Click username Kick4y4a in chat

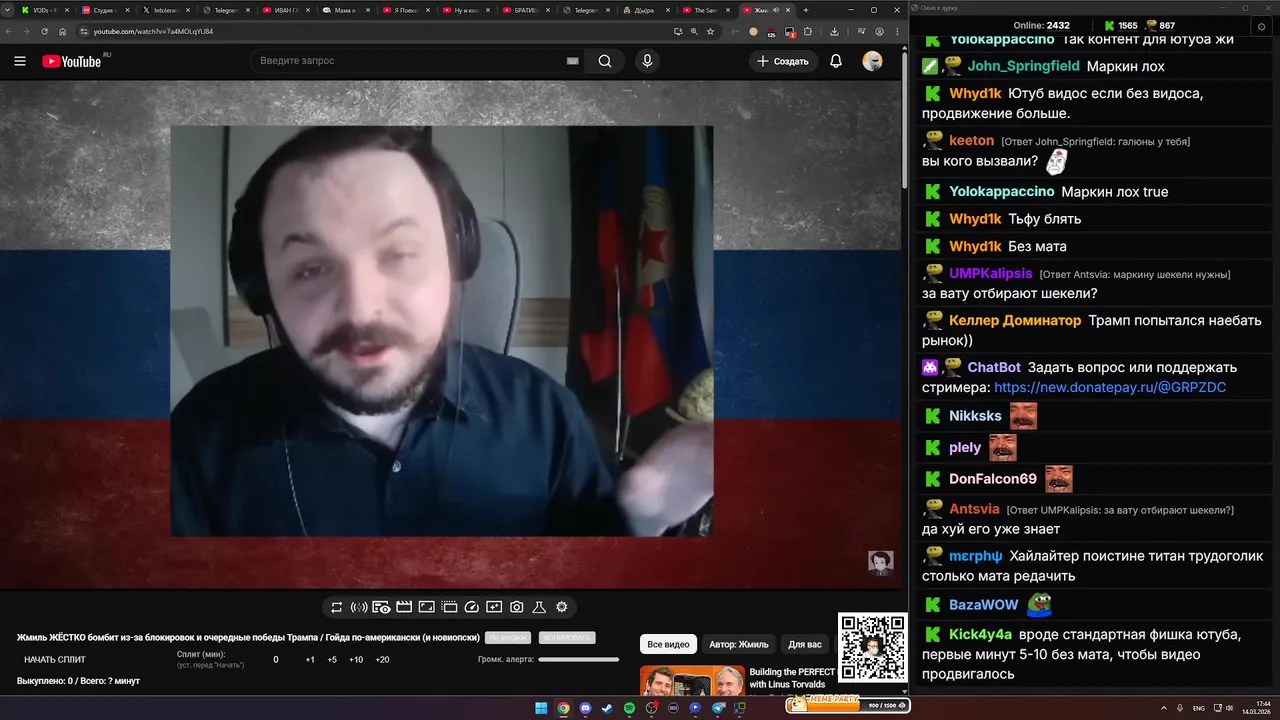click(x=980, y=635)
